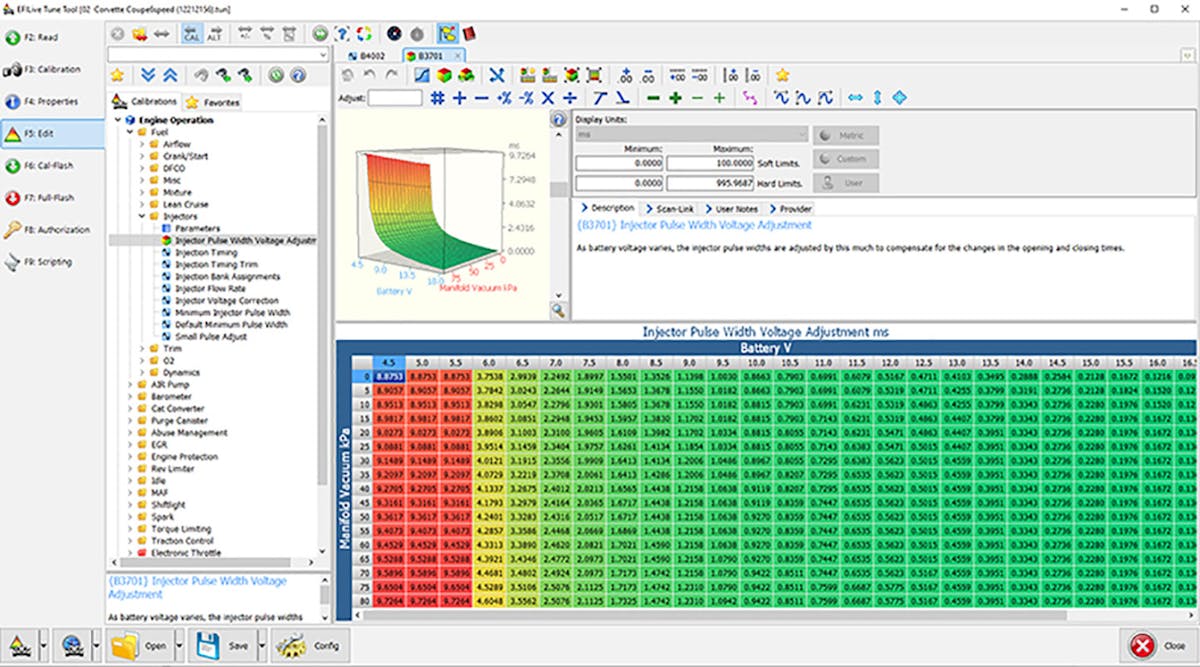Click the blue help icon beside the 3D chart
The image size is (1200, 667).
[x=558, y=120]
